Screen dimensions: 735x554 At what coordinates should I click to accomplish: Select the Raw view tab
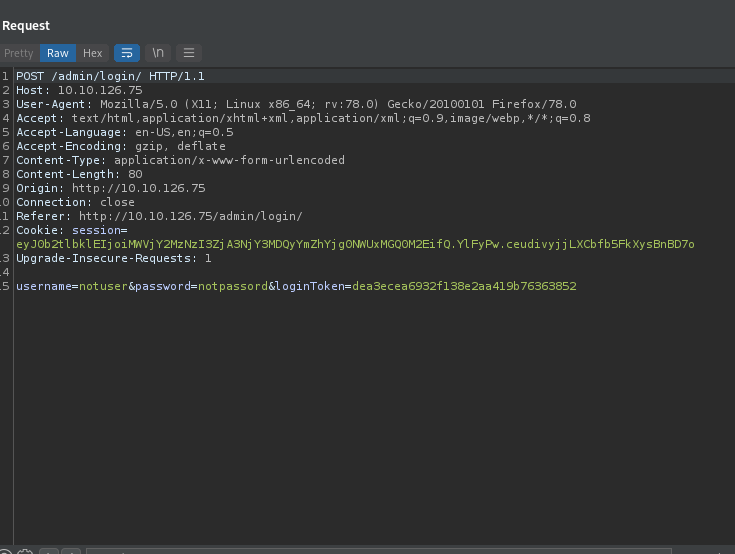point(58,53)
